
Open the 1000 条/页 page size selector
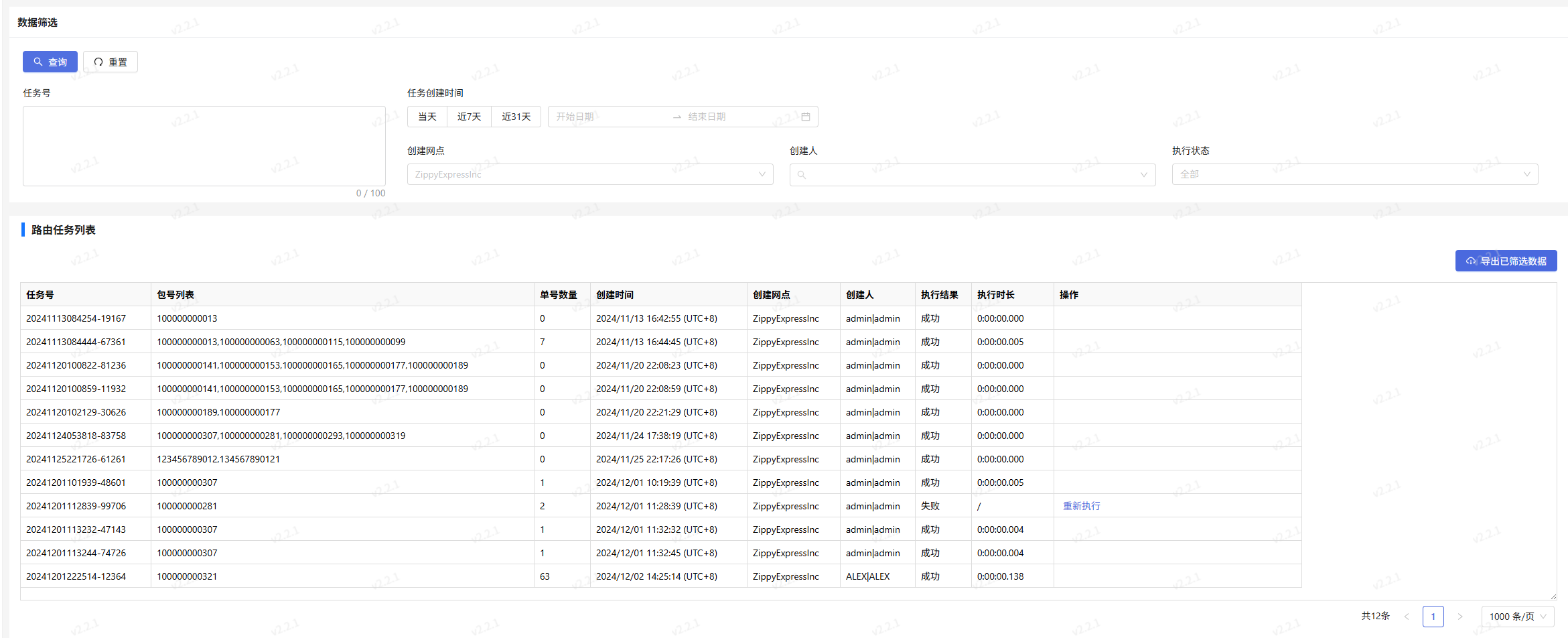[x=1517, y=617]
